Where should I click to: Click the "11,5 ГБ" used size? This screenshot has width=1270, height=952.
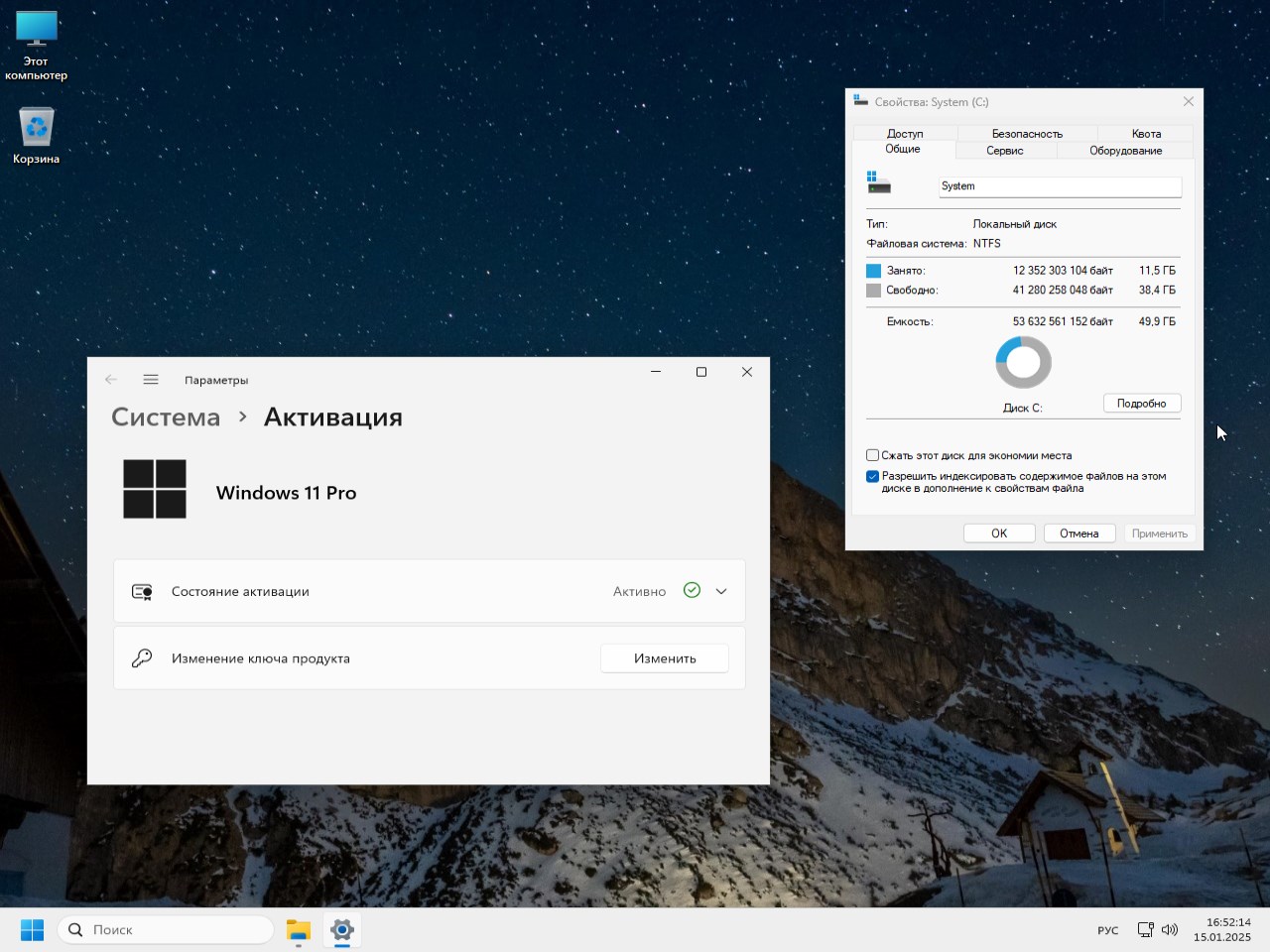coord(1157,271)
